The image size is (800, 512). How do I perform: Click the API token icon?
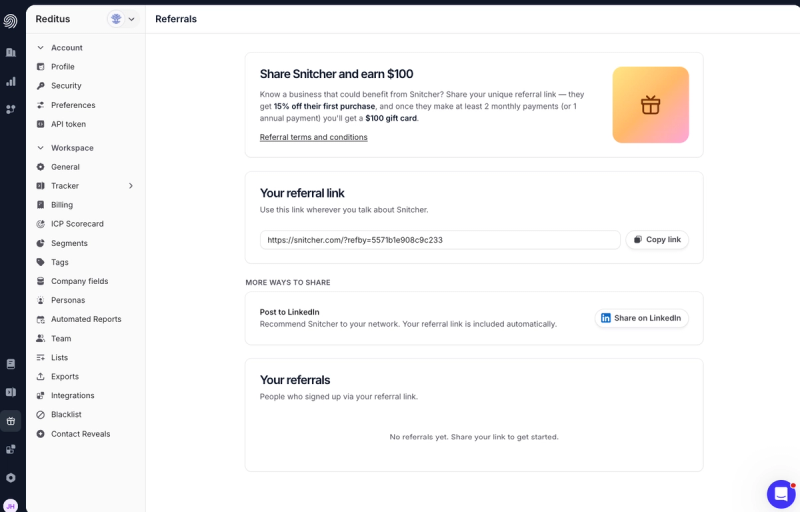click(x=41, y=124)
